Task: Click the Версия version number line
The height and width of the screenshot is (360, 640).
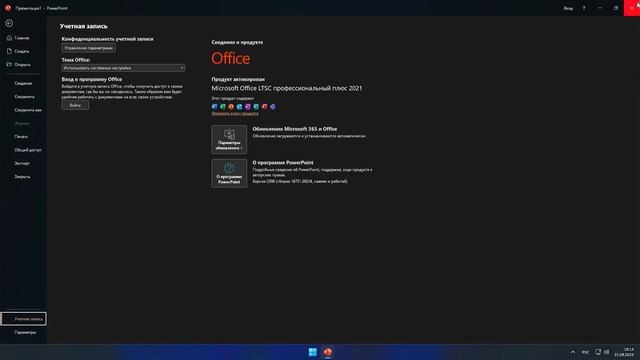Action: [300, 181]
